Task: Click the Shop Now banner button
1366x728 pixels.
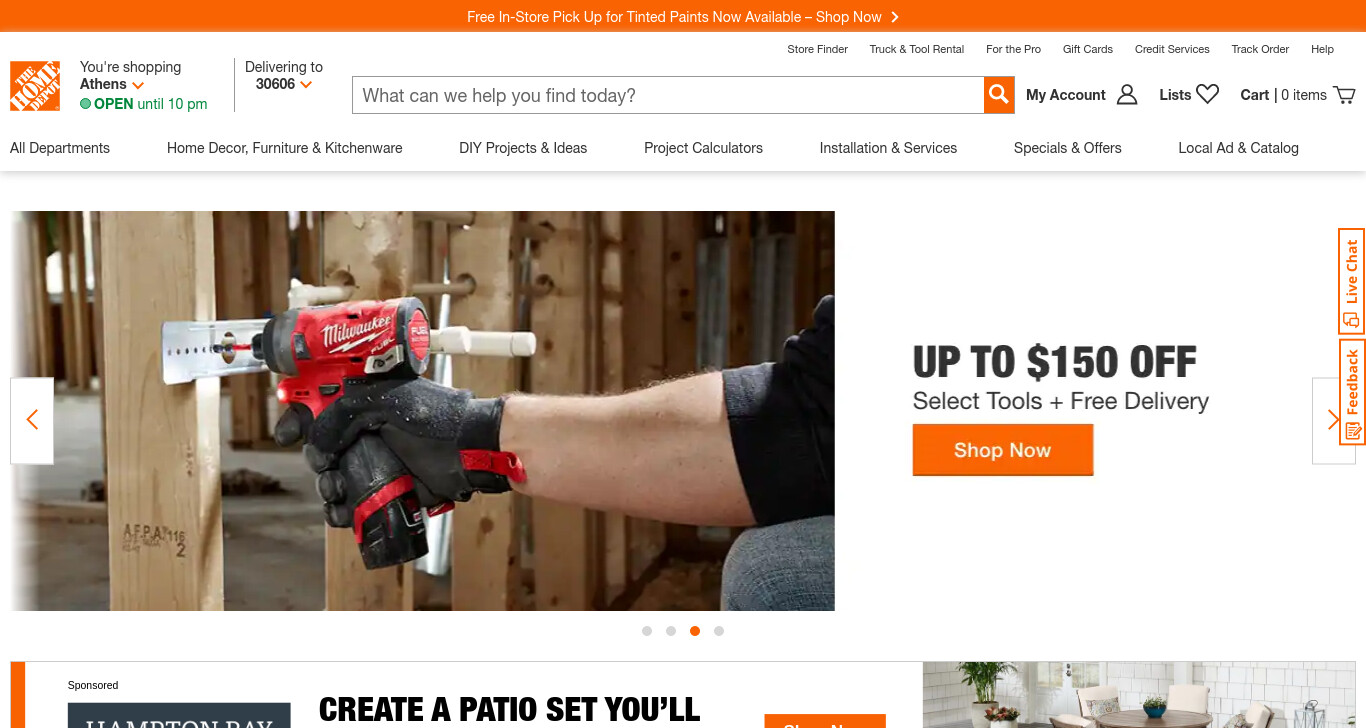Action: (1003, 450)
